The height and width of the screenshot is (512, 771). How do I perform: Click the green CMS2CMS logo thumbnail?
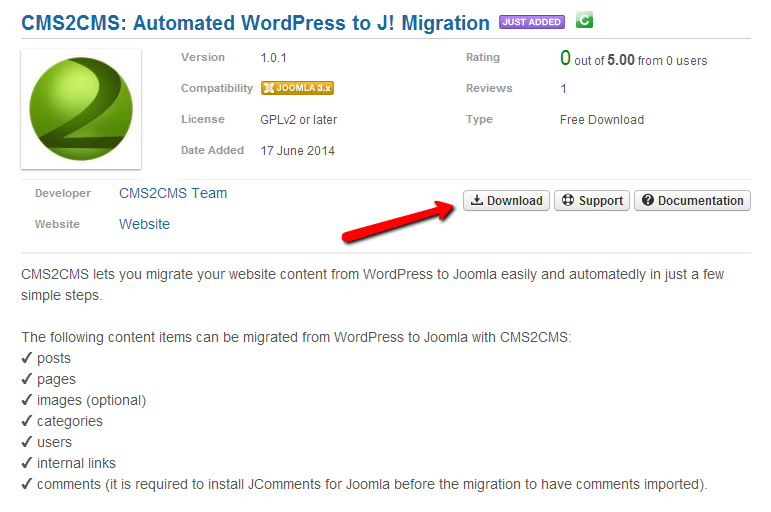(x=81, y=109)
